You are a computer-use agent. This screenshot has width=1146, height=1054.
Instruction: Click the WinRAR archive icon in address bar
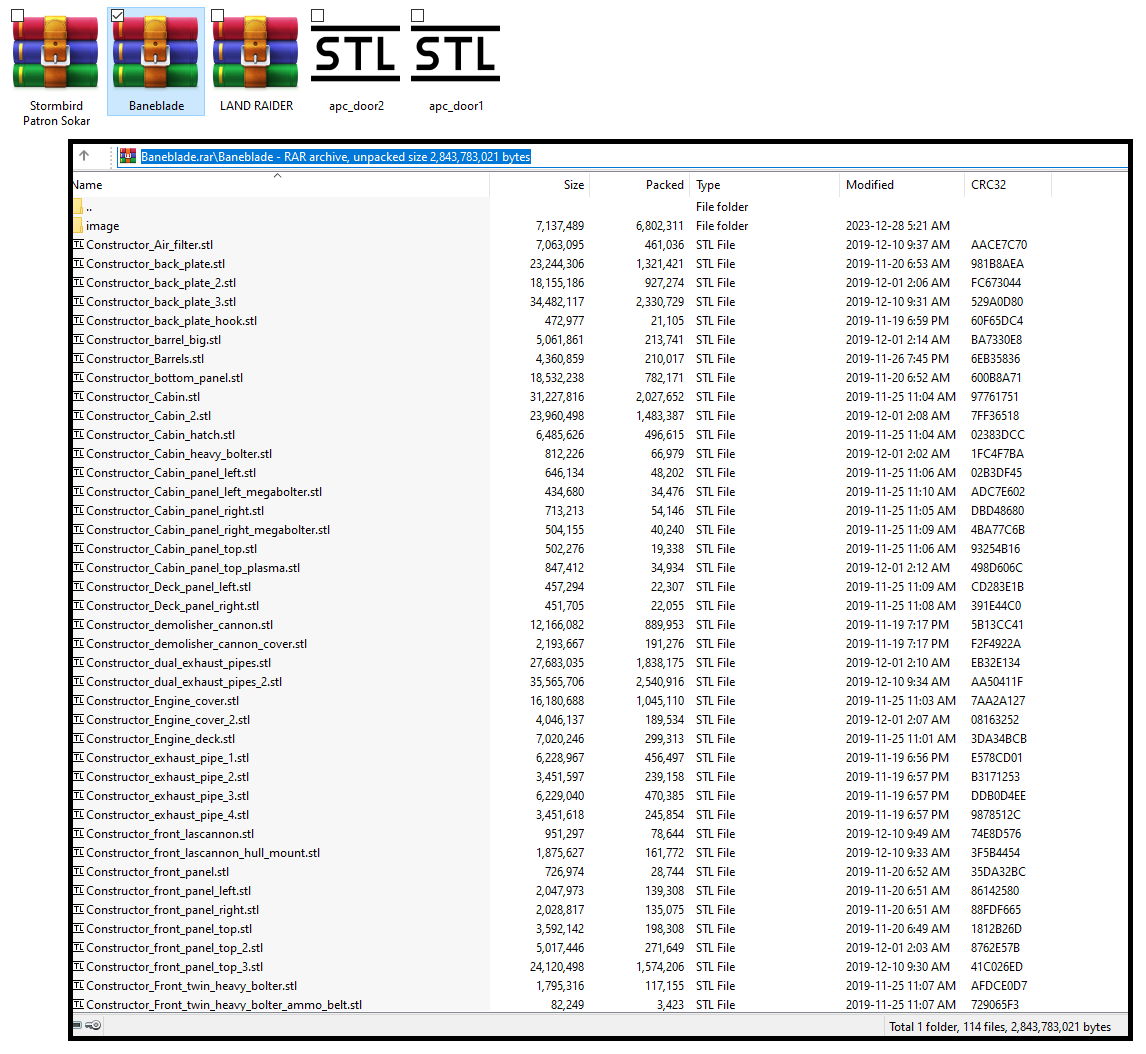(128, 156)
